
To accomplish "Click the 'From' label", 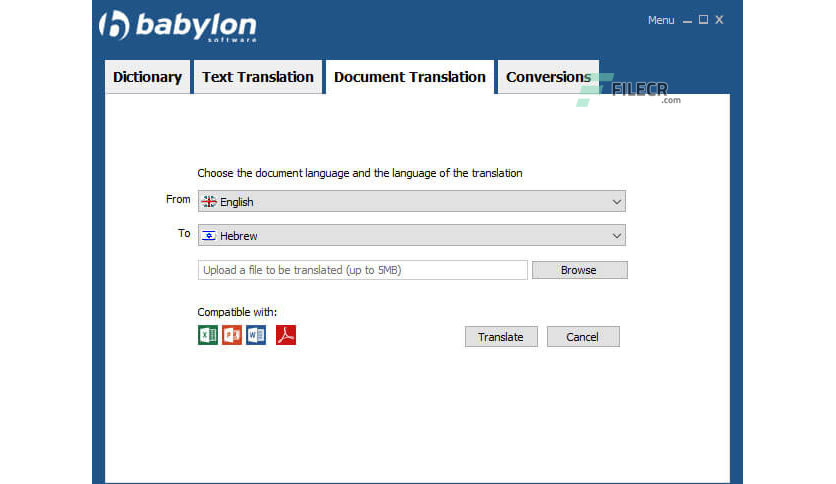I will pyautogui.click(x=178, y=199).
